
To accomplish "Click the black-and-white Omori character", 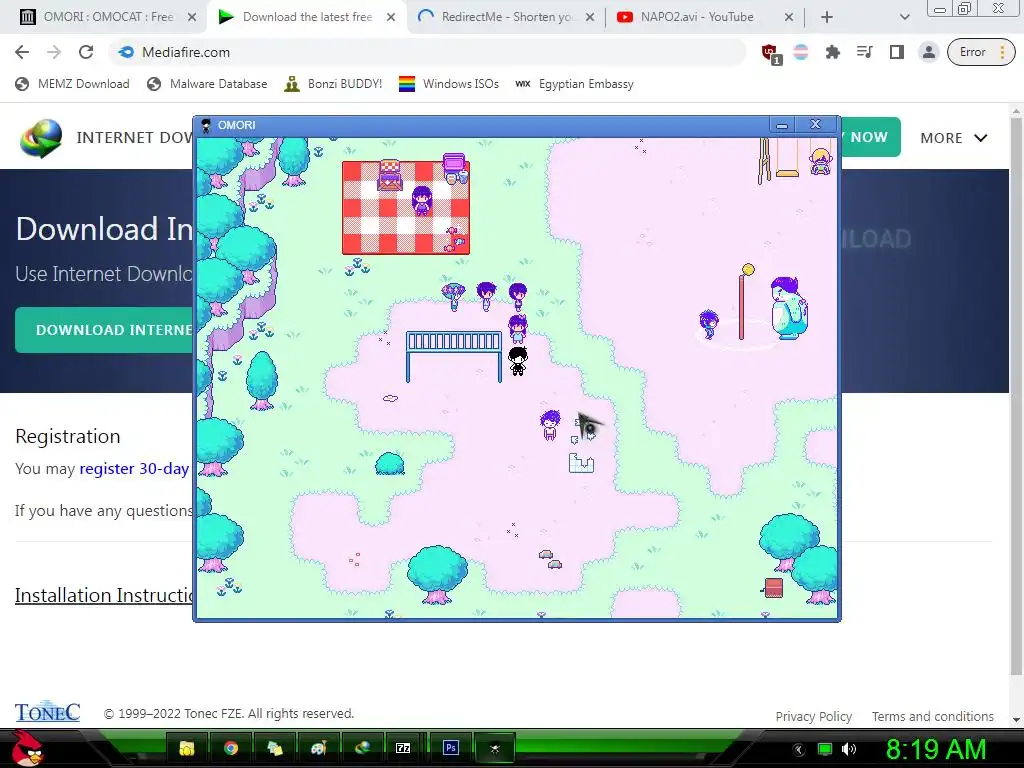I will tap(518, 361).
